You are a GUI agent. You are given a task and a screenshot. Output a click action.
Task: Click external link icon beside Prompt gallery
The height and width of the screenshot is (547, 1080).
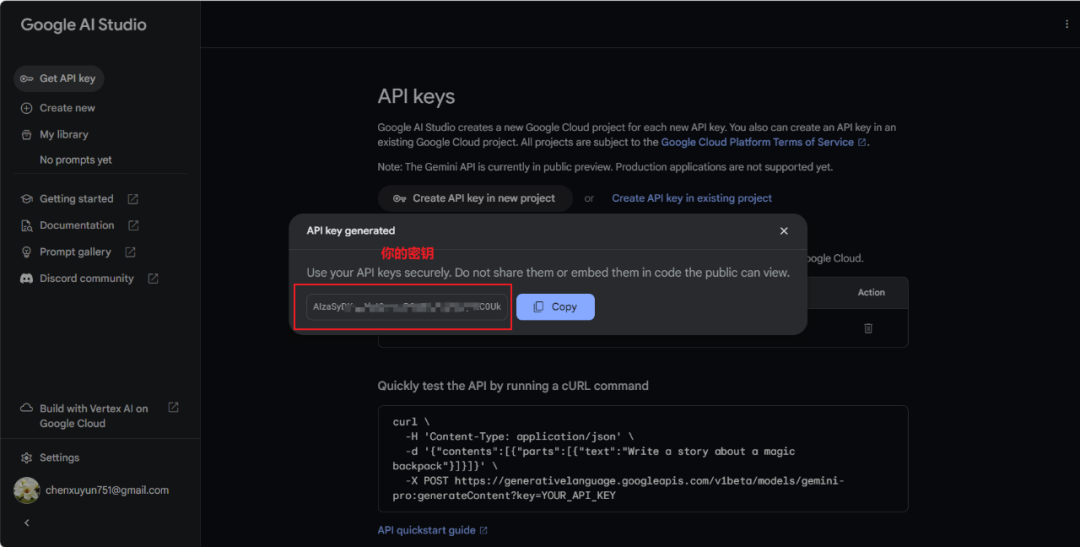[x=130, y=252]
